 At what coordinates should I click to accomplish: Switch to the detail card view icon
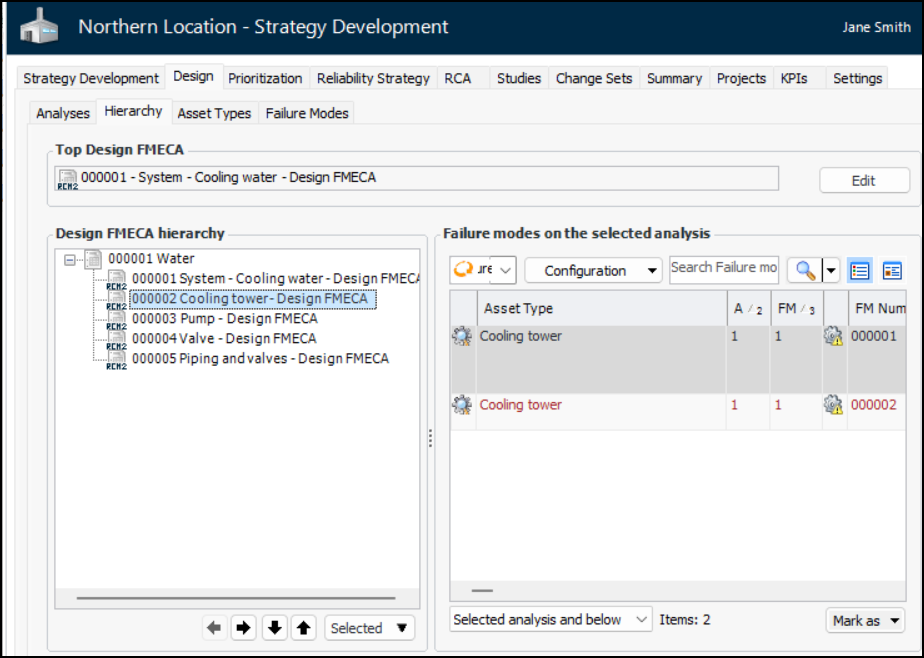tap(892, 270)
